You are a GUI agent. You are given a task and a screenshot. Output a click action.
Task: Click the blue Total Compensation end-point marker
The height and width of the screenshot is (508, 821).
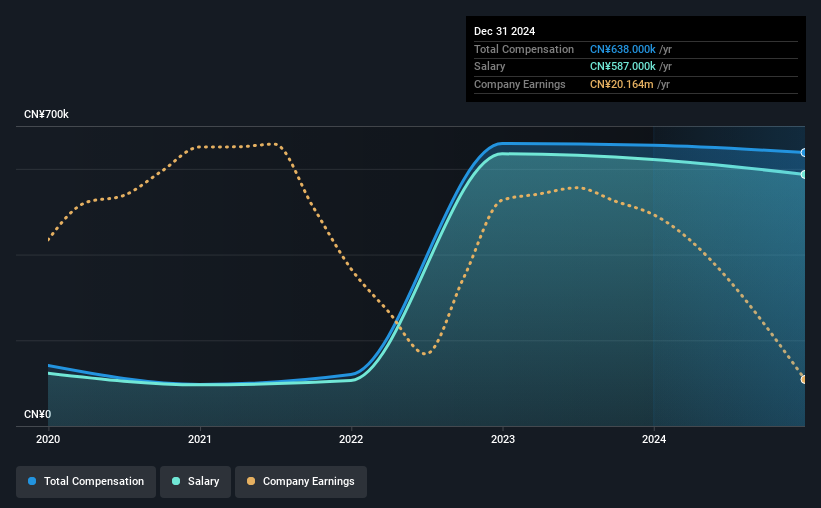[804, 152]
